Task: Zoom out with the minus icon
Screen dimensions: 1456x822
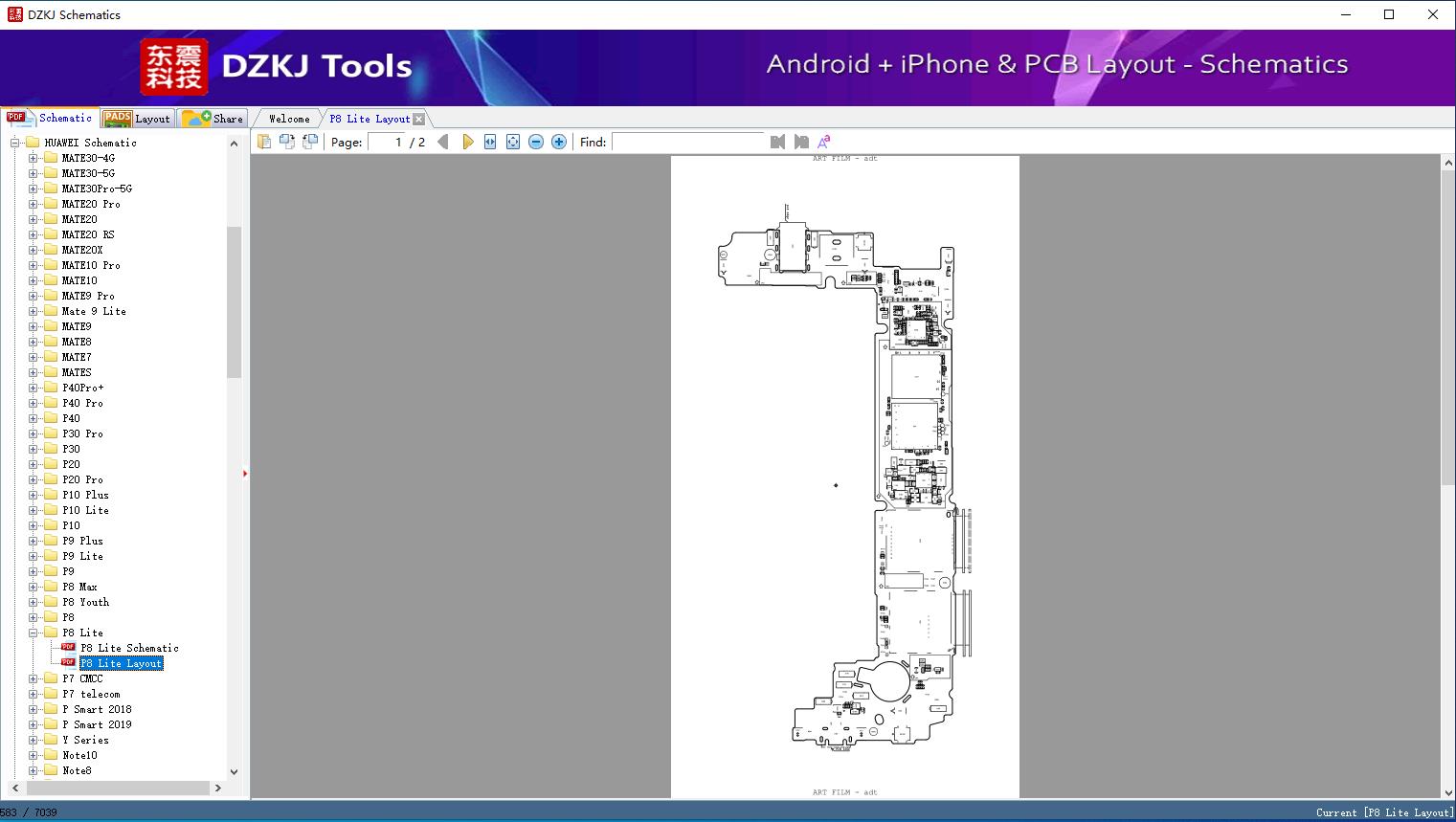Action: pos(536,142)
